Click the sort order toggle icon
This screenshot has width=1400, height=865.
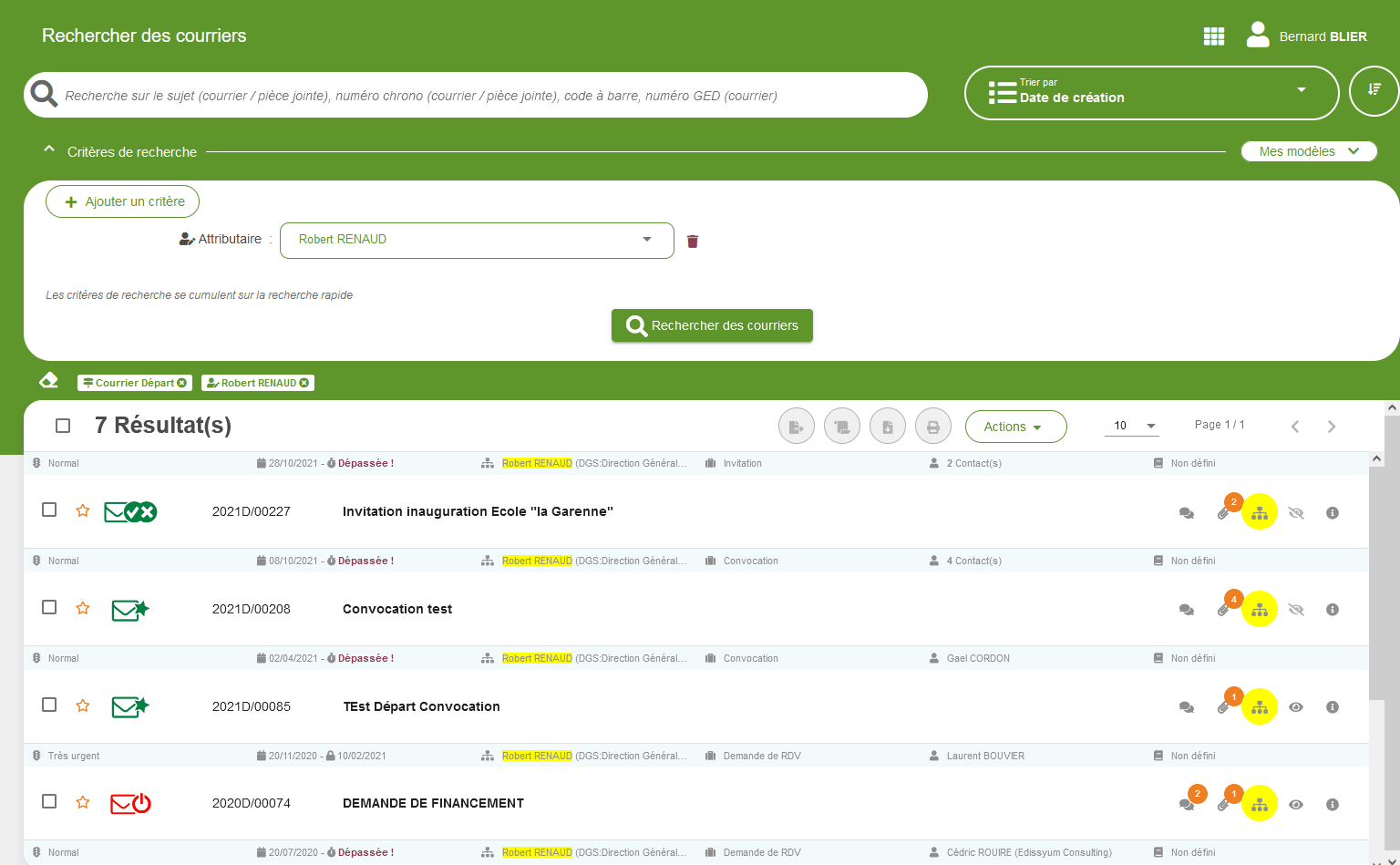coord(1374,90)
